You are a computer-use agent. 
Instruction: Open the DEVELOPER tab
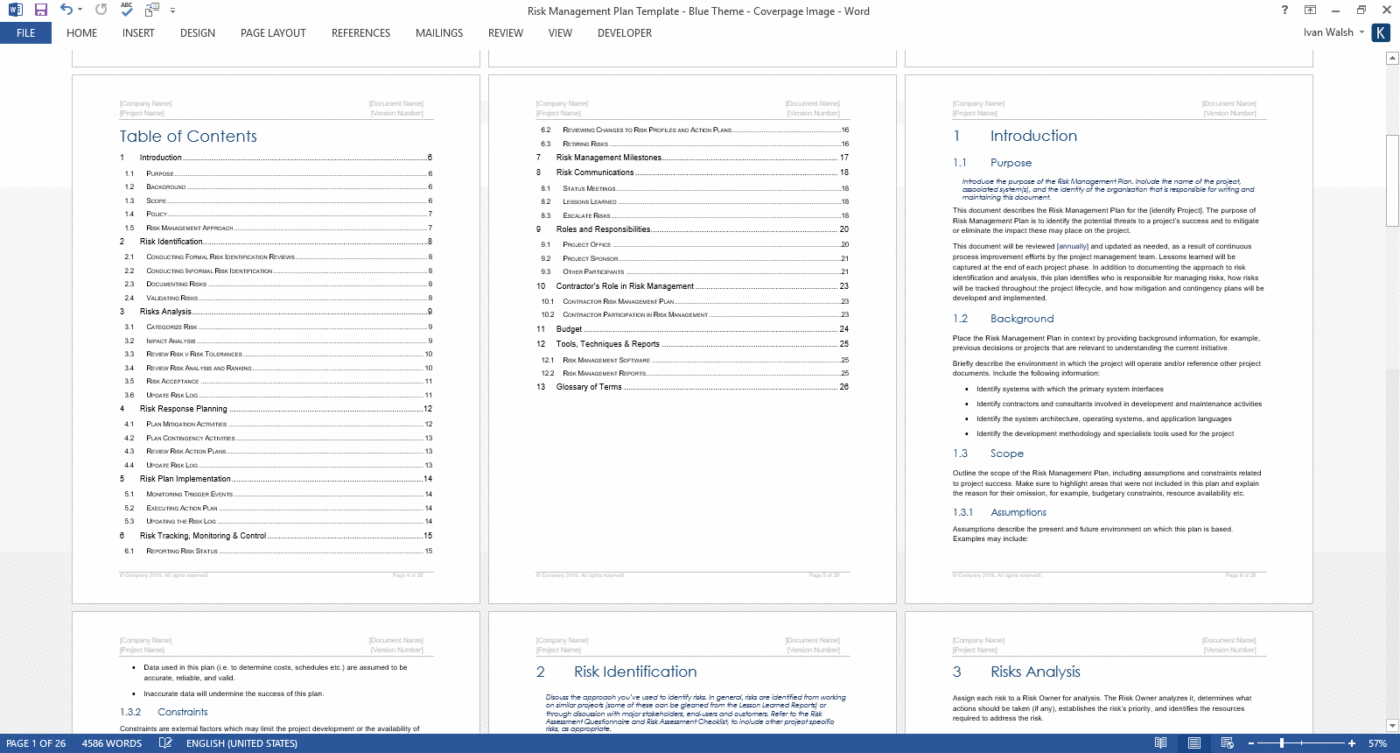(x=624, y=33)
